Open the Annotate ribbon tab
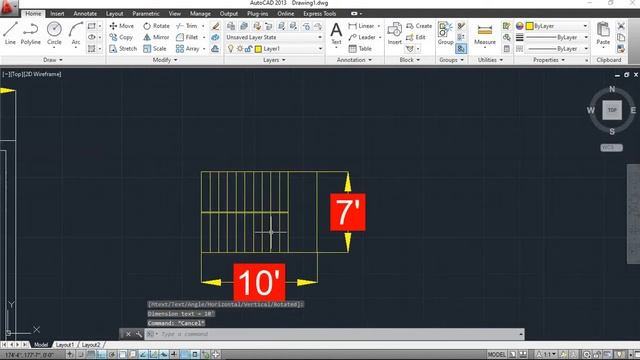 (x=85, y=13)
